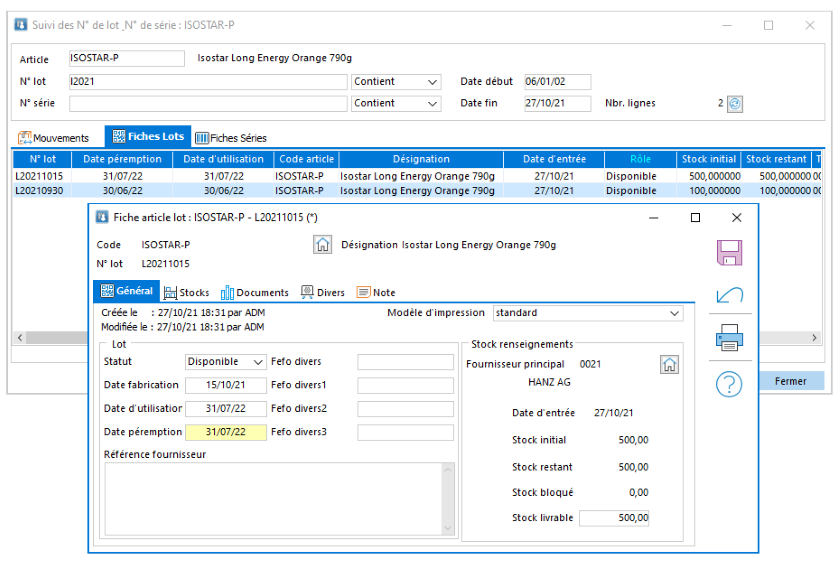The height and width of the screenshot is (561, 840).
Task: Click the Date fabrication field
Action: point(226,385)
